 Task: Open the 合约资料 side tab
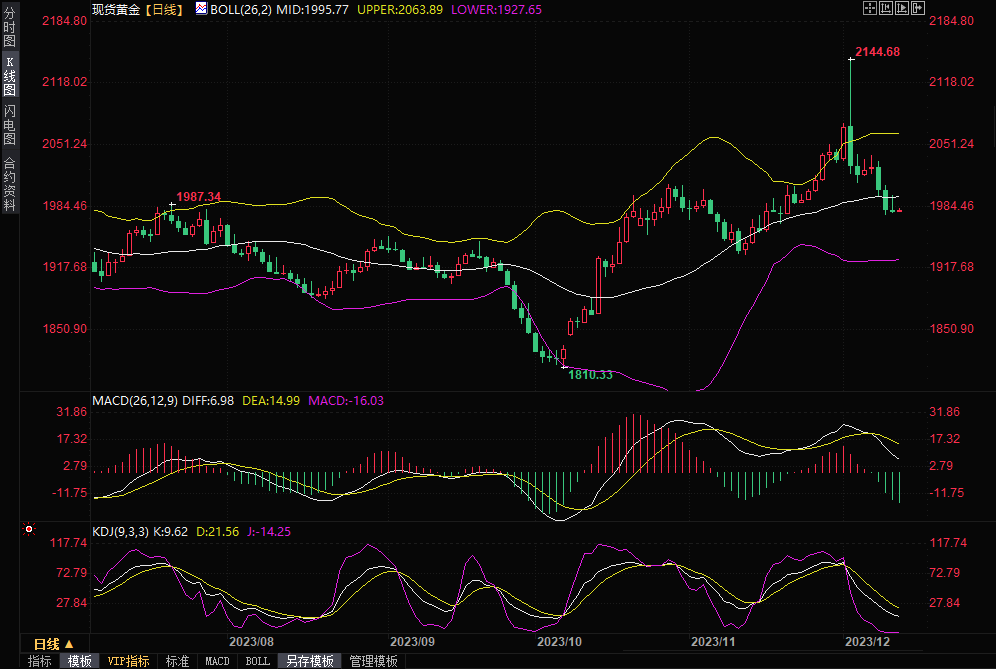coord(9,183)
